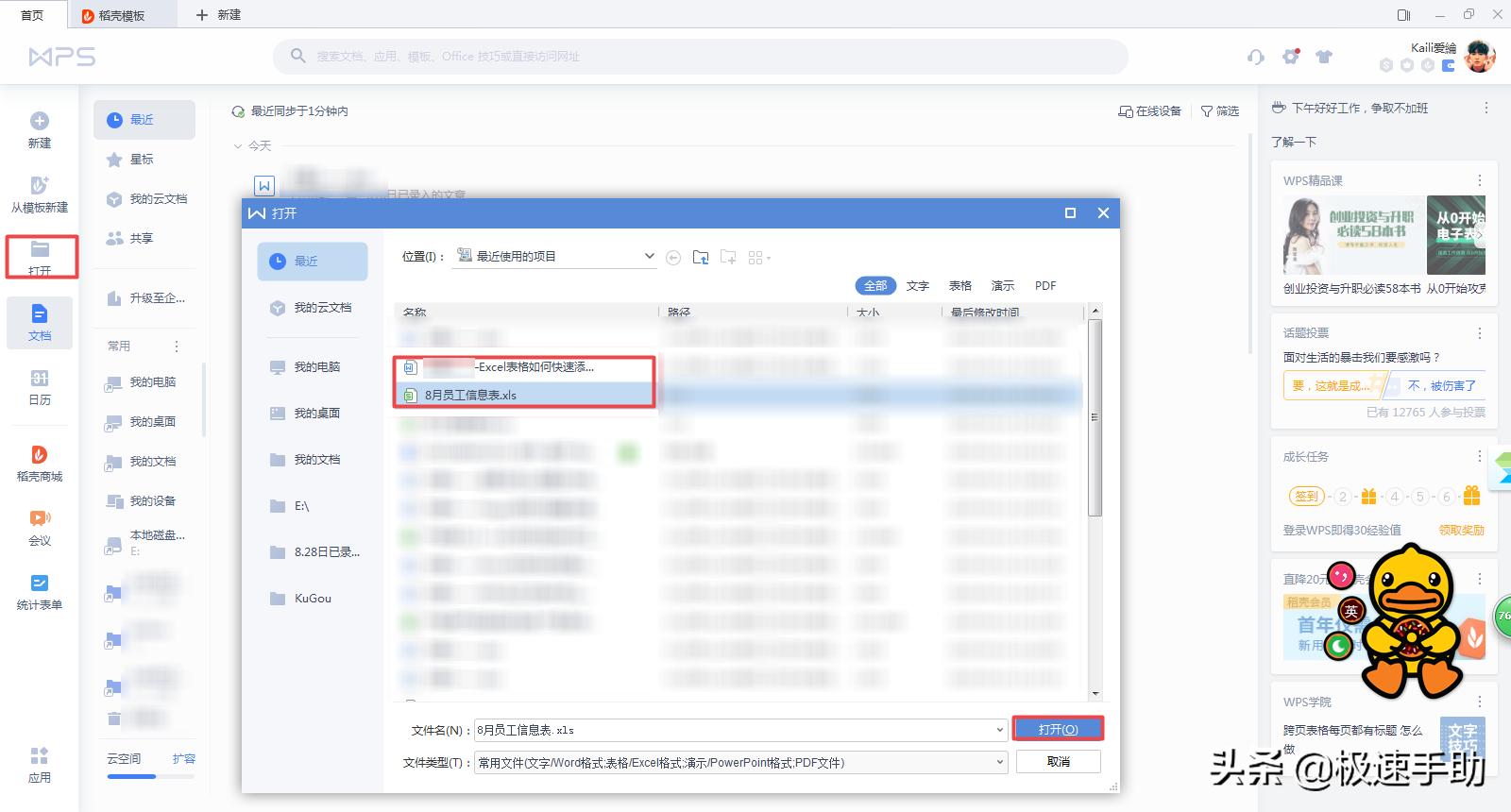Collapse the 今天 group chevron
Image resolution: width=1511 pixels, height=812 pixels.
pos(238,146)
